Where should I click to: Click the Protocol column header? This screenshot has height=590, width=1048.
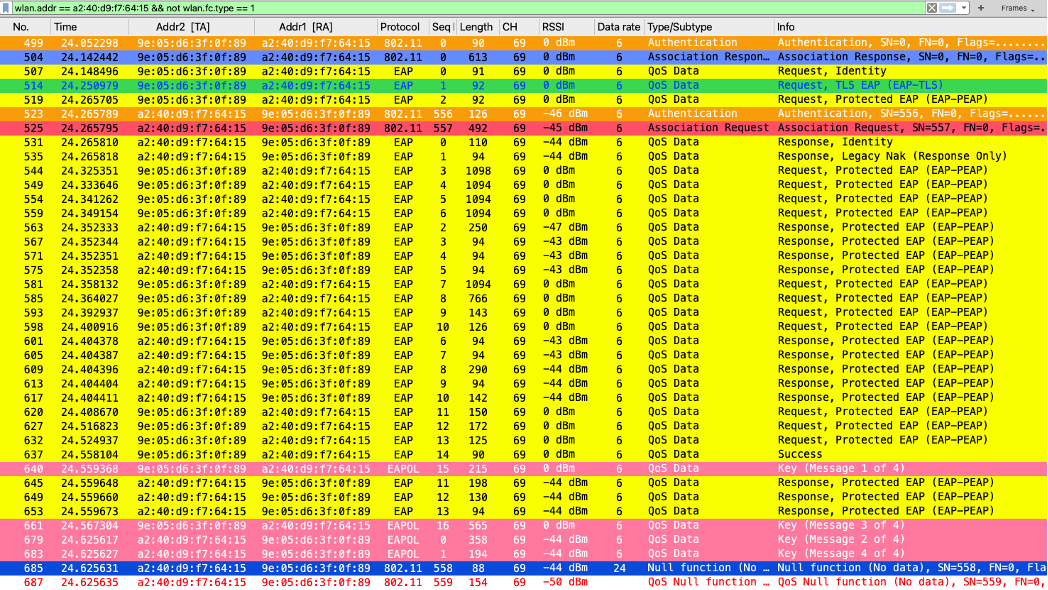400,26
